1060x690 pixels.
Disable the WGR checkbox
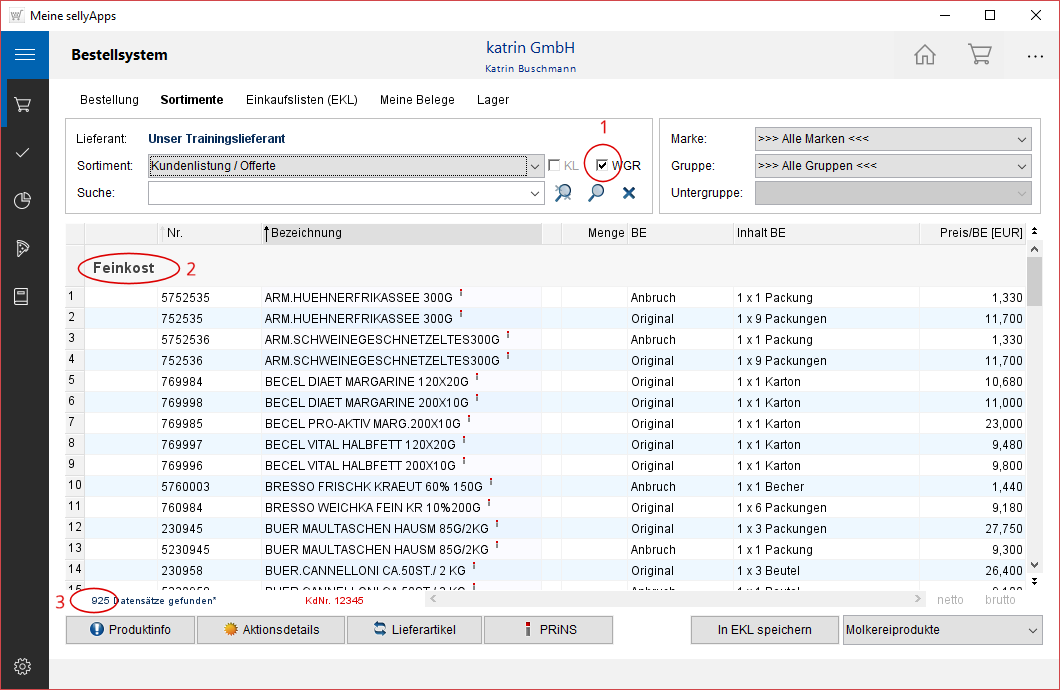point(602,166)
